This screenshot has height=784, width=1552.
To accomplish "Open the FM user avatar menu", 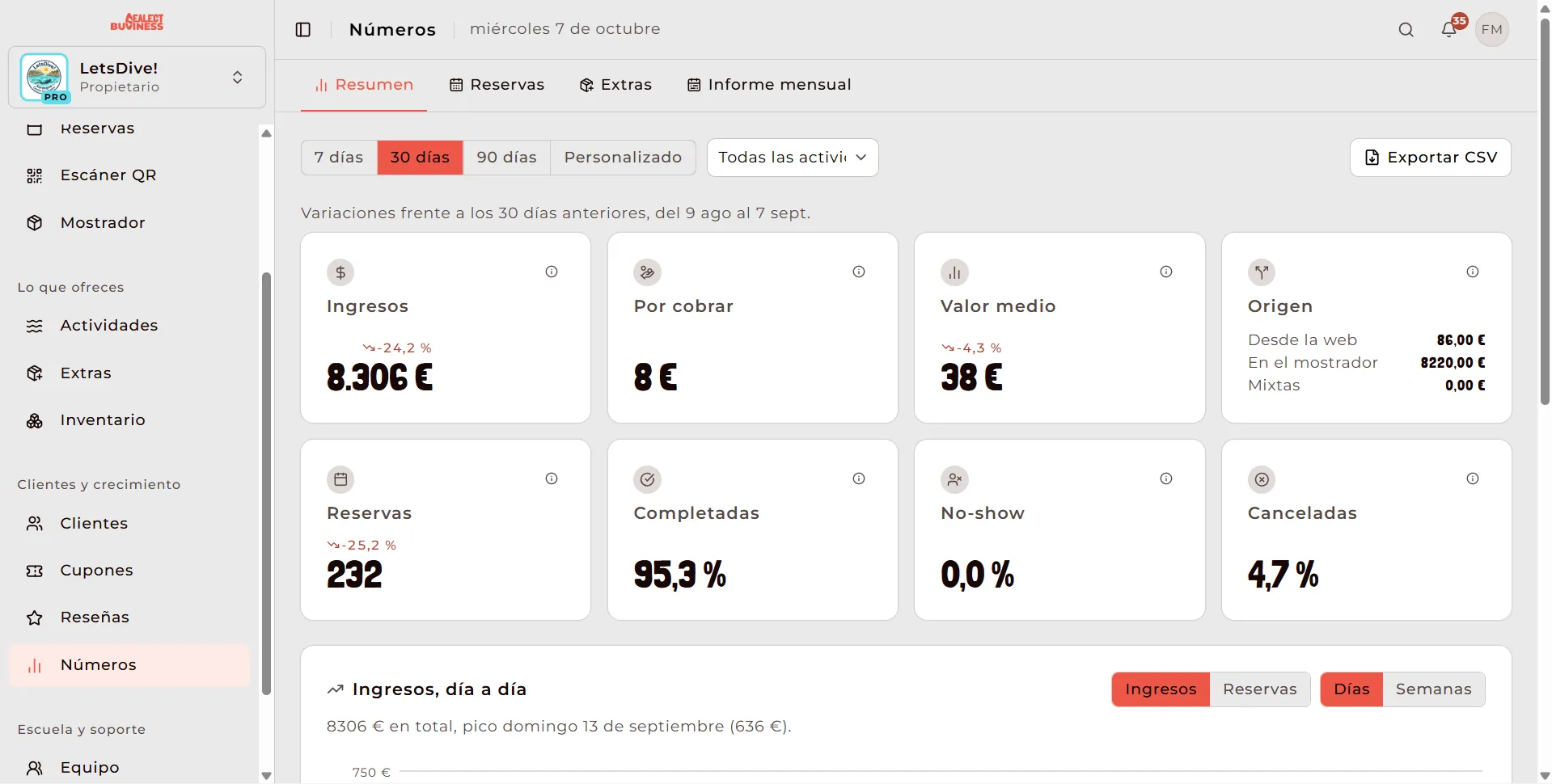I will click(1492, 30).
